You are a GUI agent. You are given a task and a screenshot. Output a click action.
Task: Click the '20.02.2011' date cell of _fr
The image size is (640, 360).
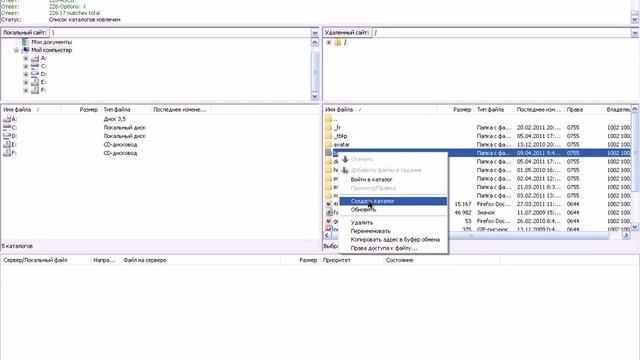(x=538, y=127)
